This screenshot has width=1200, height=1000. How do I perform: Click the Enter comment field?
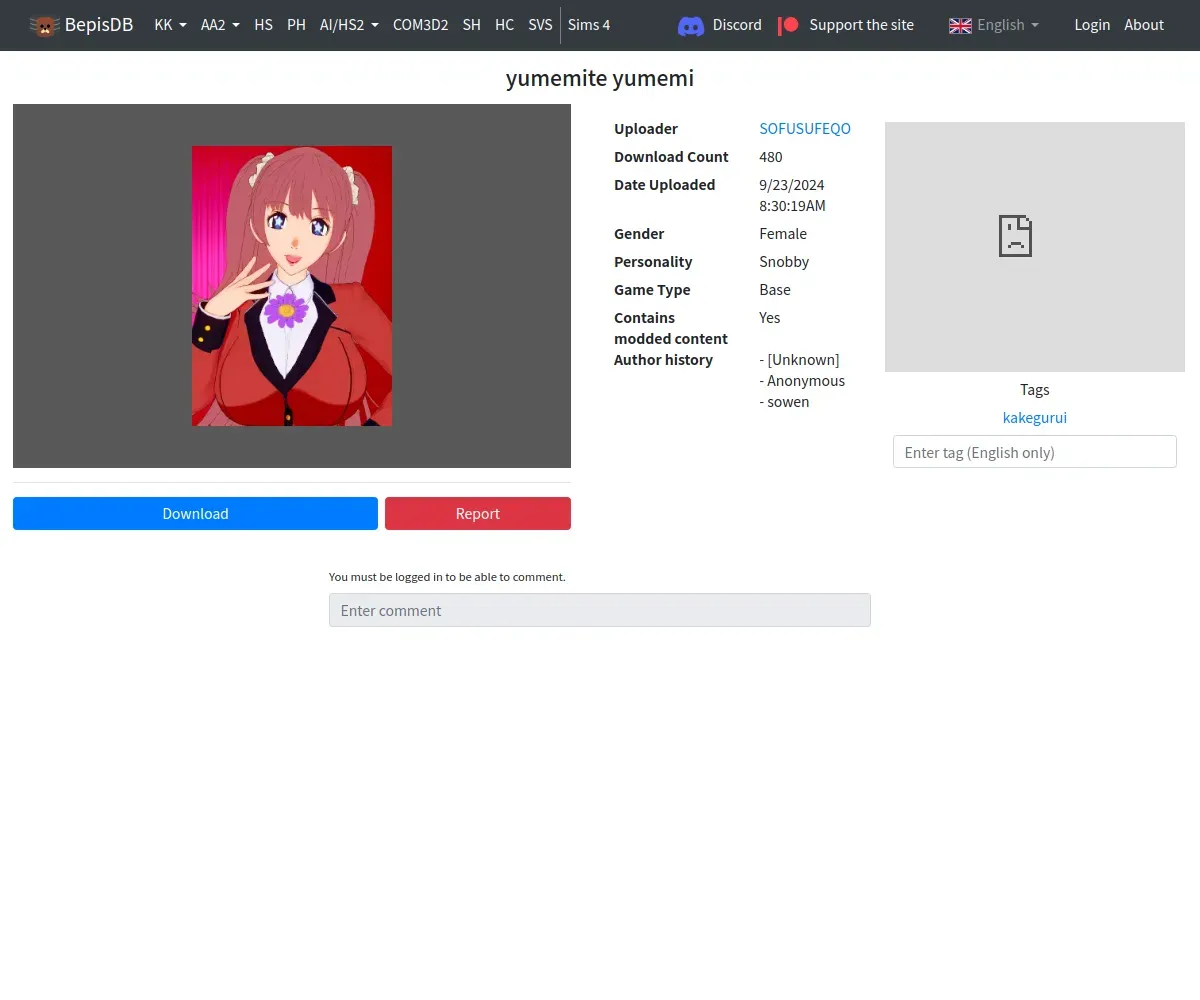tap(600, 610)
